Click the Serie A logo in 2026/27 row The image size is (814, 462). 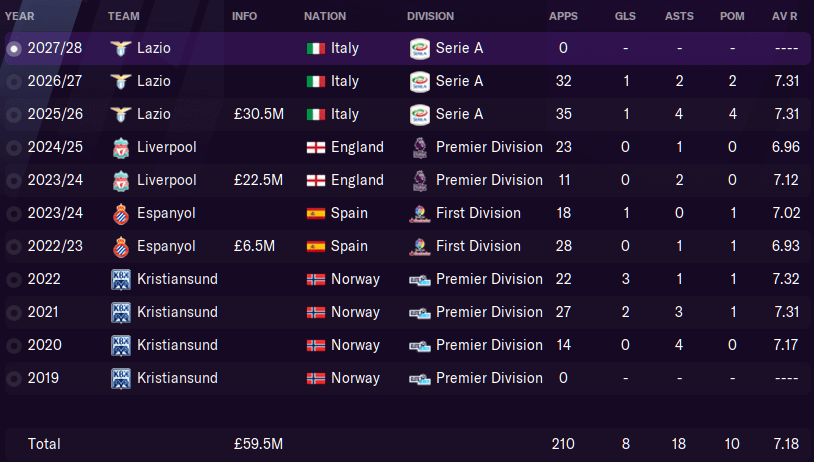tap(419, 81)
